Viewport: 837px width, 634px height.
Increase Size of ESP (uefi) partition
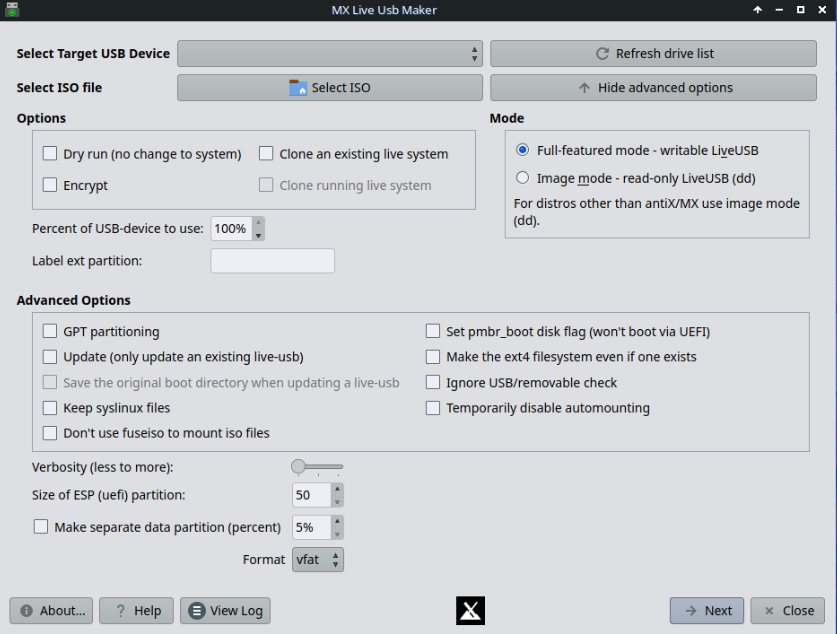tap(337, 489)
